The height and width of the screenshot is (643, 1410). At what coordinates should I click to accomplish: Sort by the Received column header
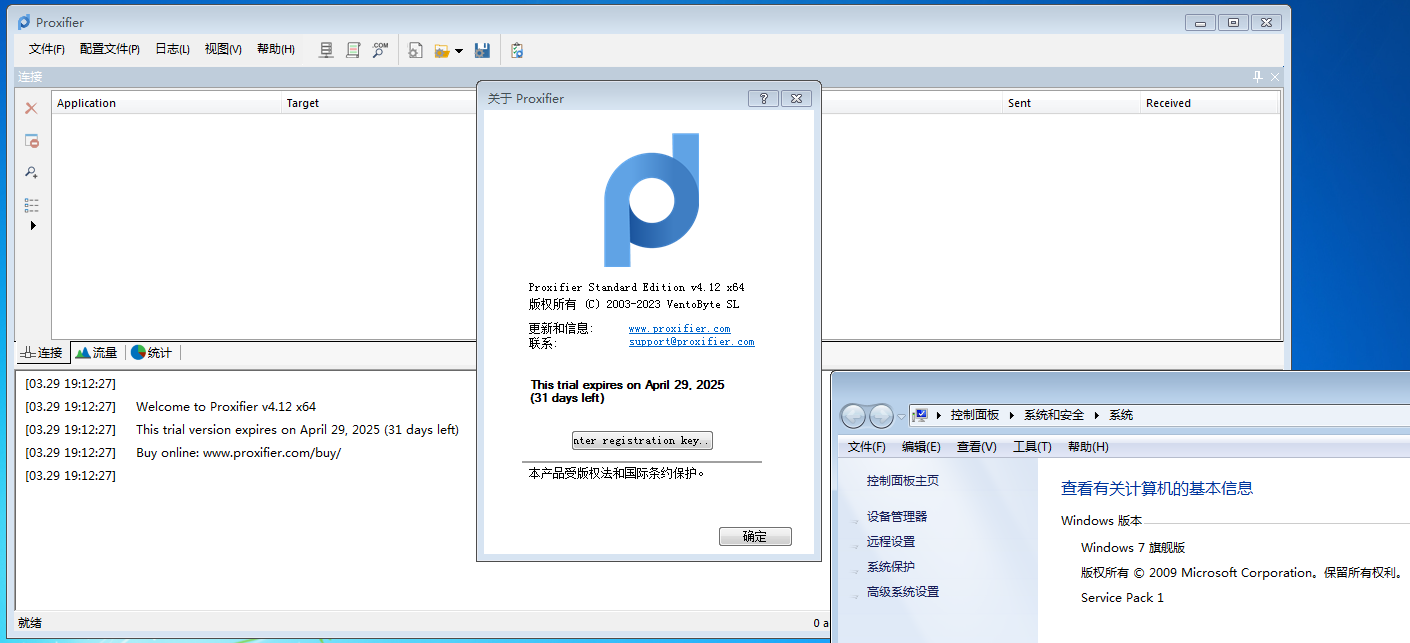point(1210,103)
